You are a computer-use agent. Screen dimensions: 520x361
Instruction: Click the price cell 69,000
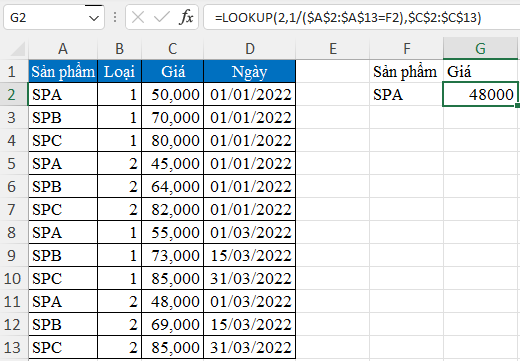pos(172,324)
